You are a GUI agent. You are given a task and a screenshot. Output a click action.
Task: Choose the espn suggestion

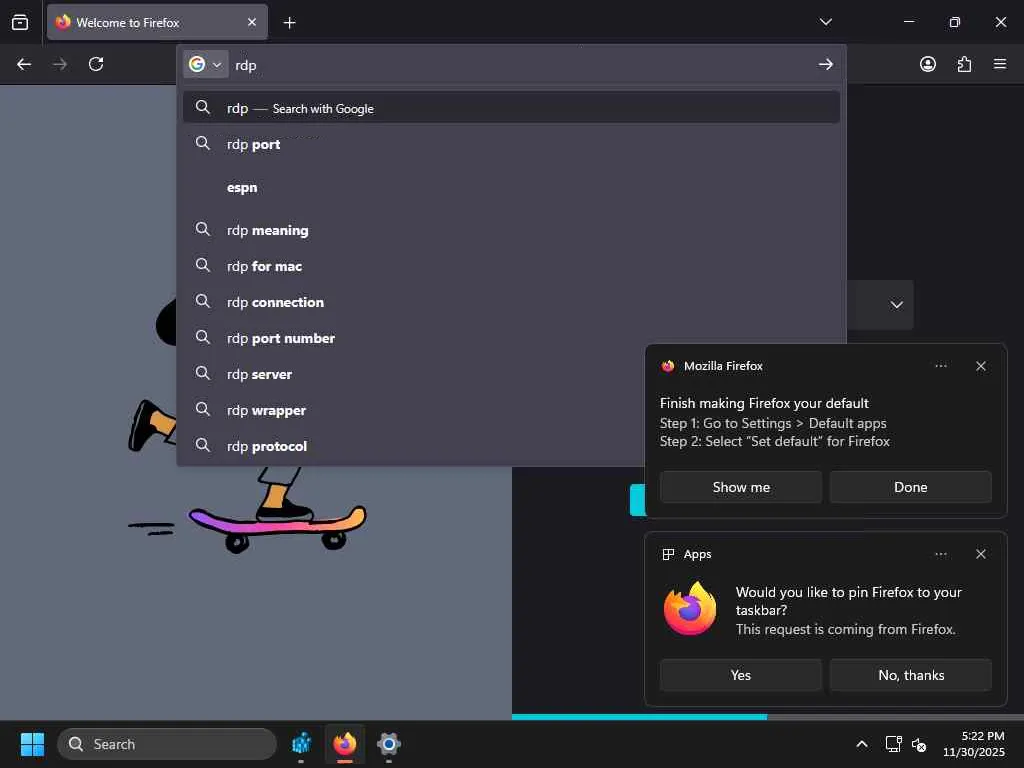(511, 187)
